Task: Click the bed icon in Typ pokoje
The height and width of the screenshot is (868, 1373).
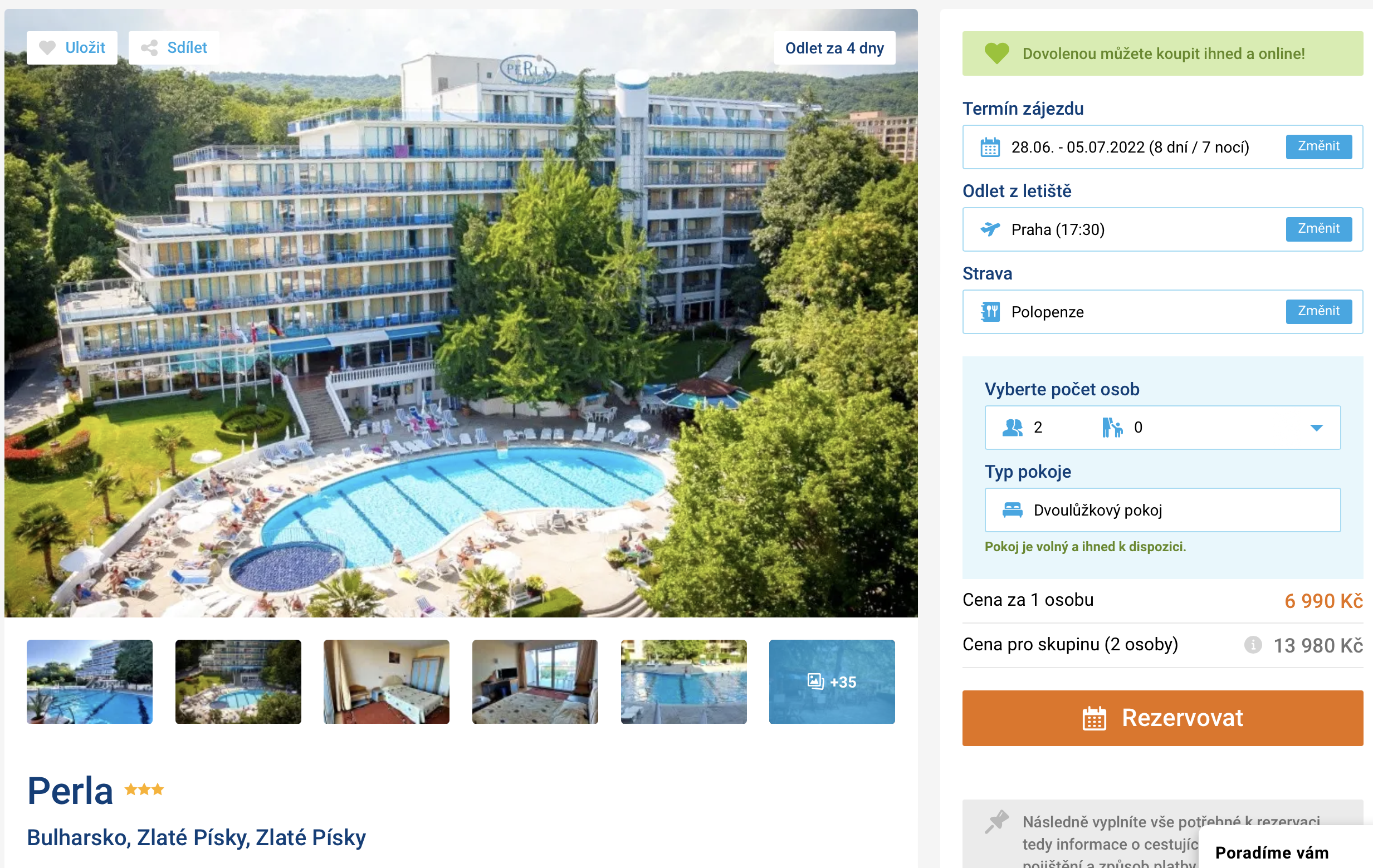Action: point(1012,509)
